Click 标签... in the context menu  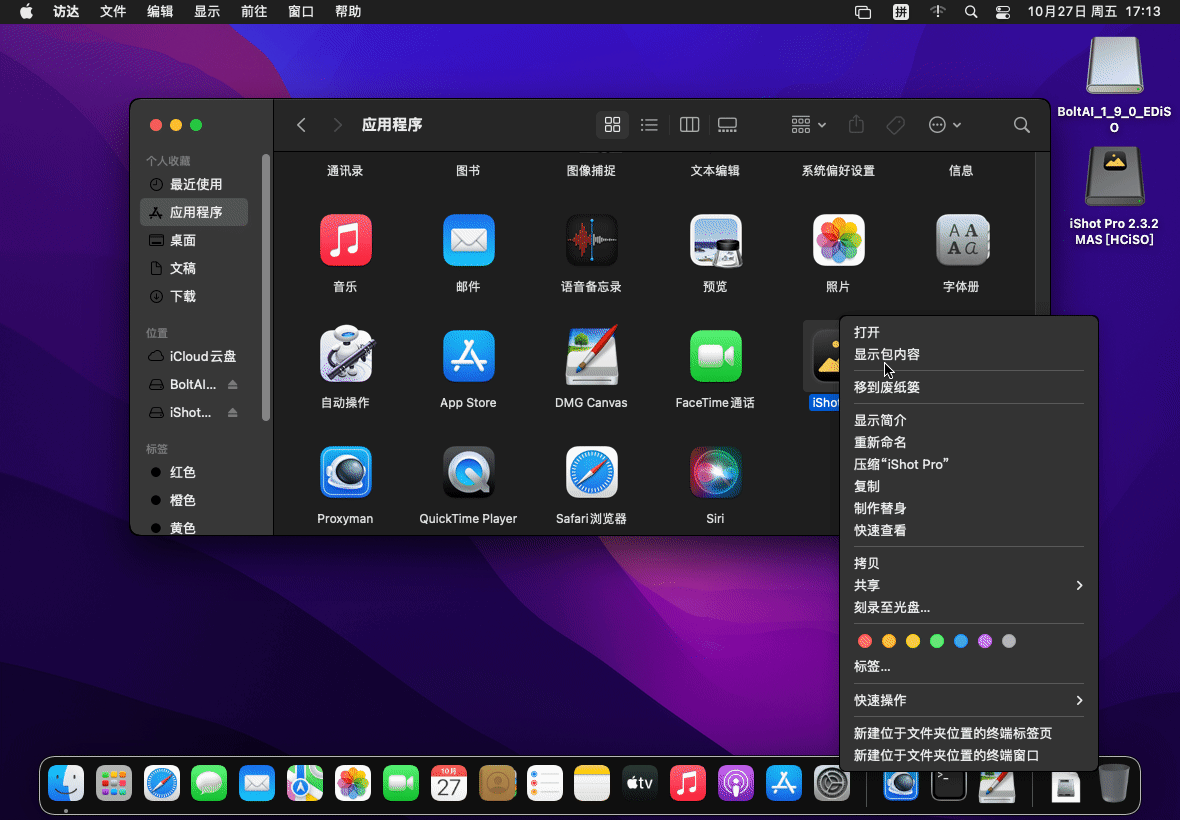pos(871,665)
